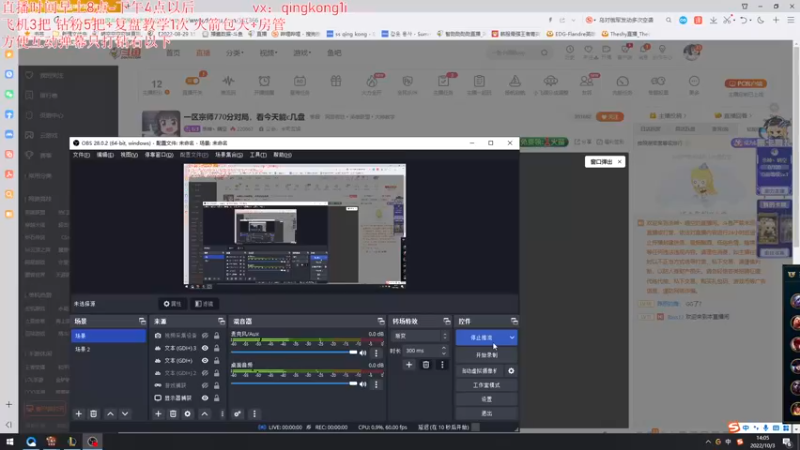Mute the 麦克风/Aux speaker icon
This screenshot has height=450, width=800.
(x=363, y=353)
